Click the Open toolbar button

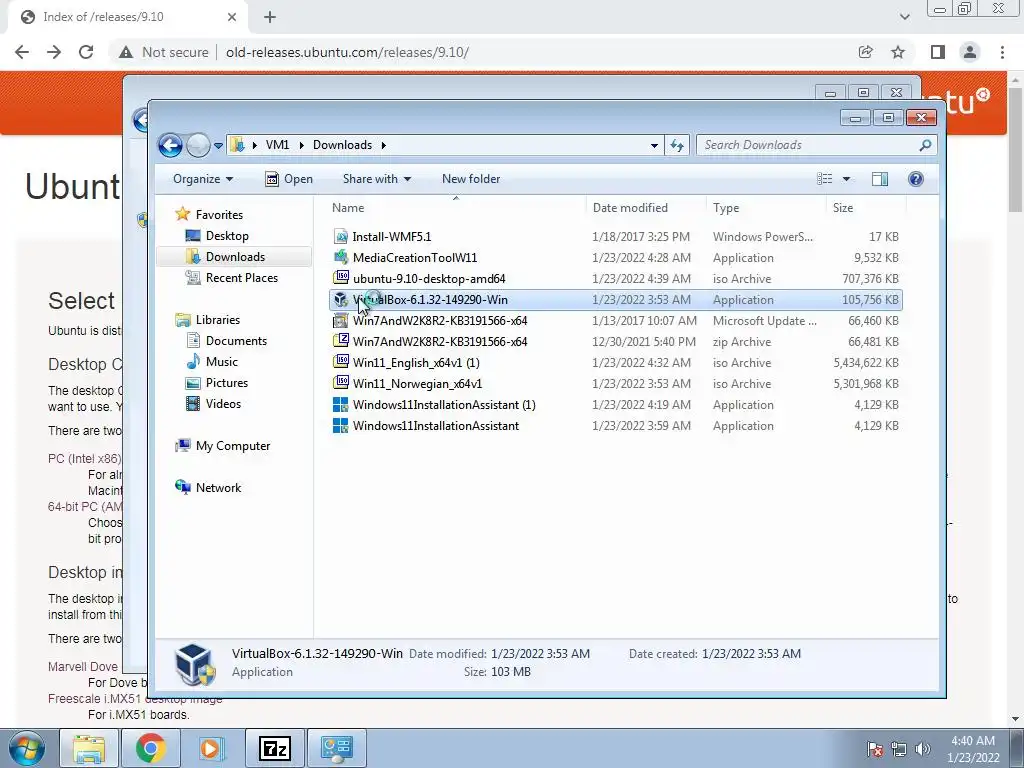(x=289, y=179)
